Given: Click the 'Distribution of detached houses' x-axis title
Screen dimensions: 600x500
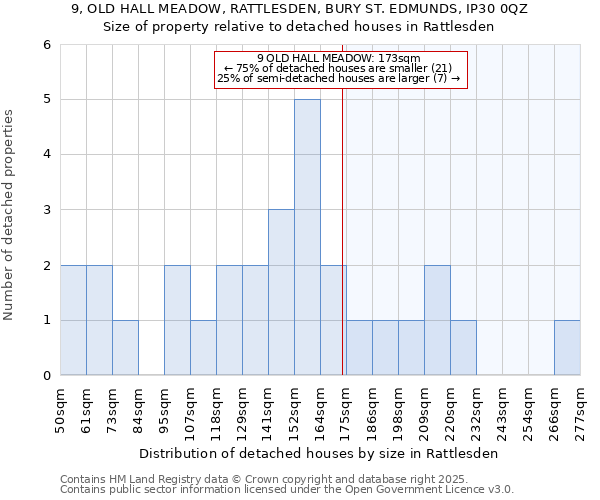Looking at the screenshot, I should [x=319, y=453].
